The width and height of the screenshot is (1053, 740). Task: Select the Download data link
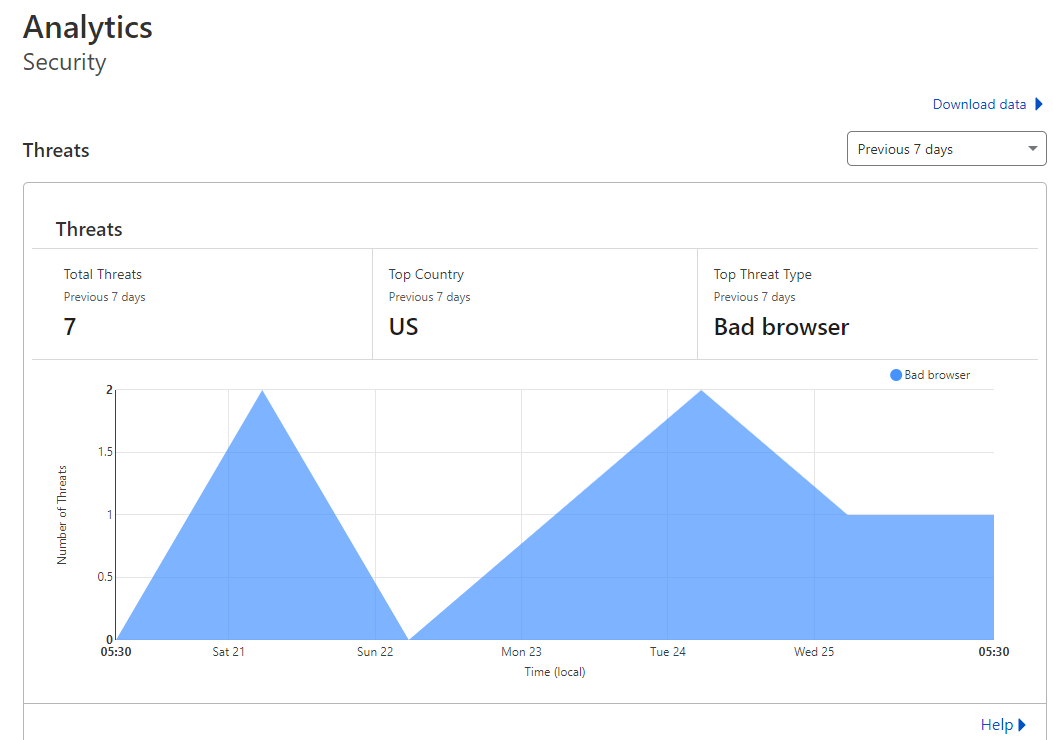click(x=978, y=104)
